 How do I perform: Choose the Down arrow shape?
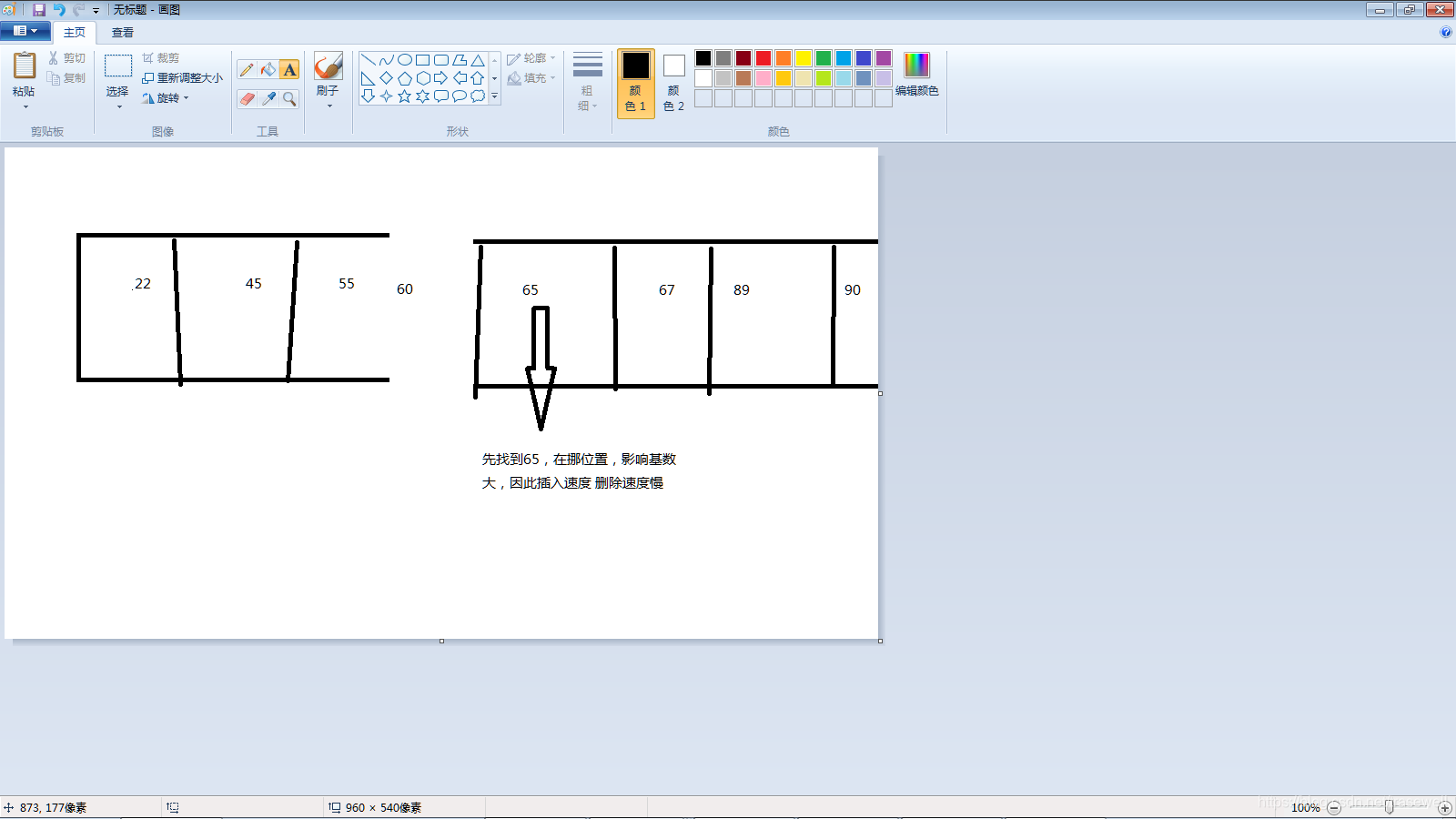point(369,96)
